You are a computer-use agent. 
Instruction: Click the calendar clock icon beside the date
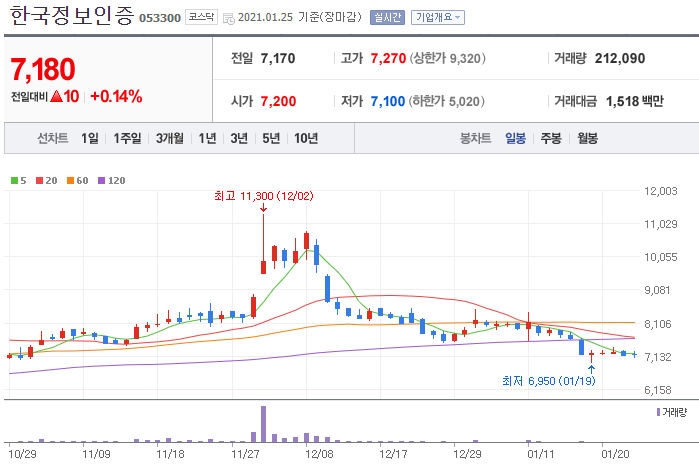click(229, 19)
